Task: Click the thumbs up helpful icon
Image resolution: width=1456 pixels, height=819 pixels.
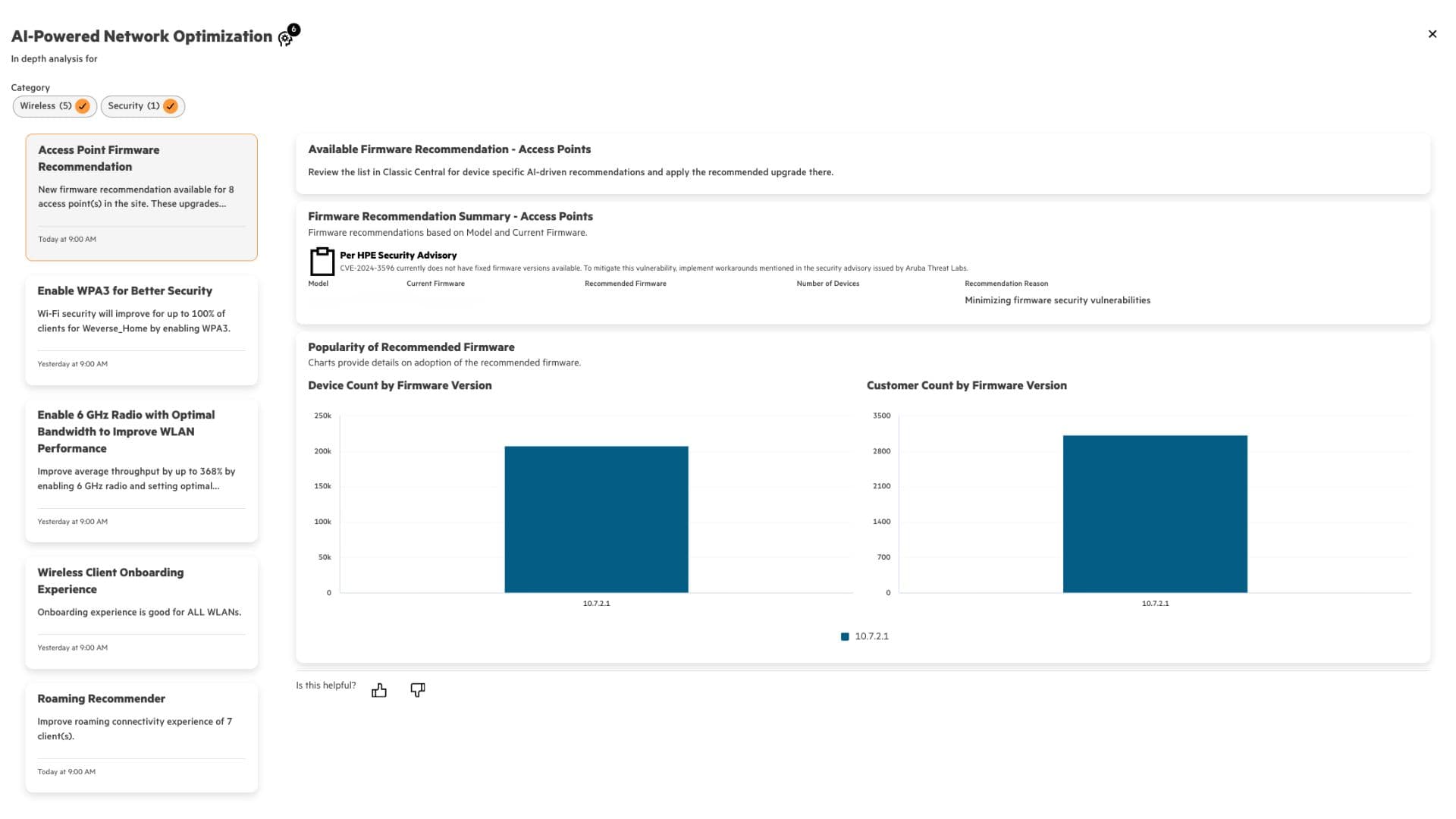Action: tap(379, 690)
